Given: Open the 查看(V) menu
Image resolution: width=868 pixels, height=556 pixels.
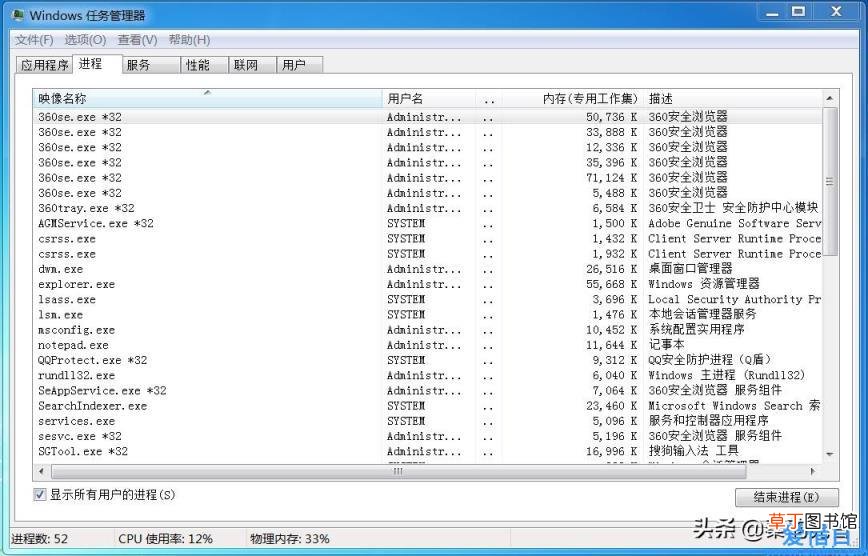Looking at the screenshot, I should (137, 40).
